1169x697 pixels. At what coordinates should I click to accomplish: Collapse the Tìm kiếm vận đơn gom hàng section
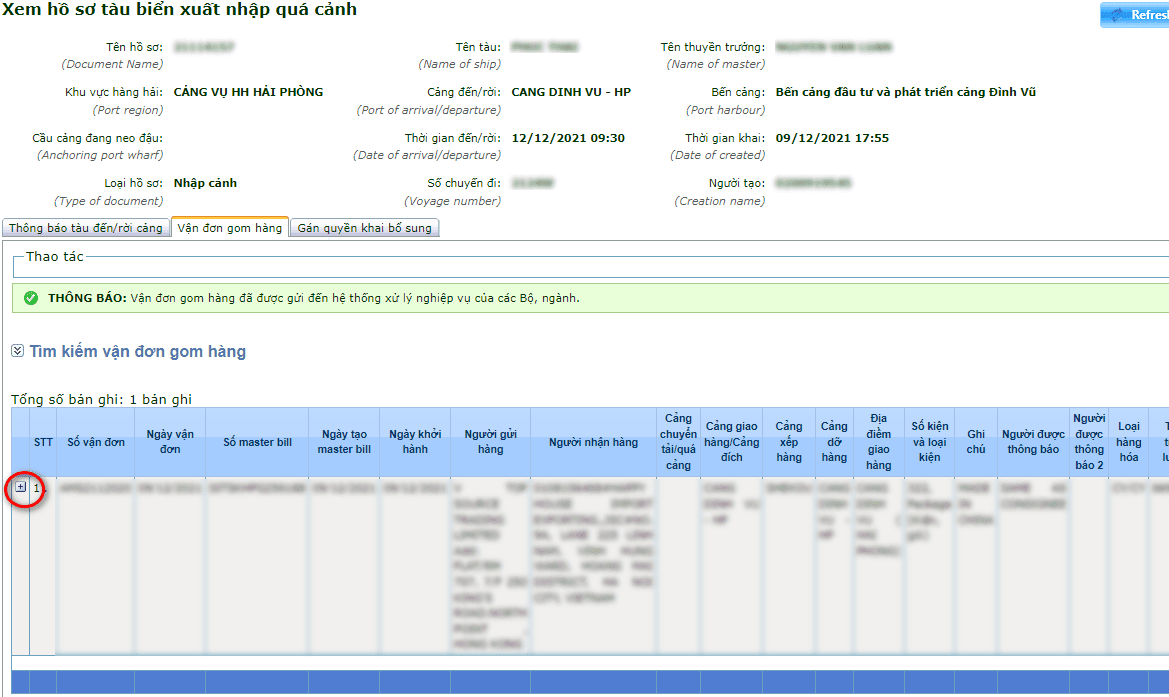[17, 352]
